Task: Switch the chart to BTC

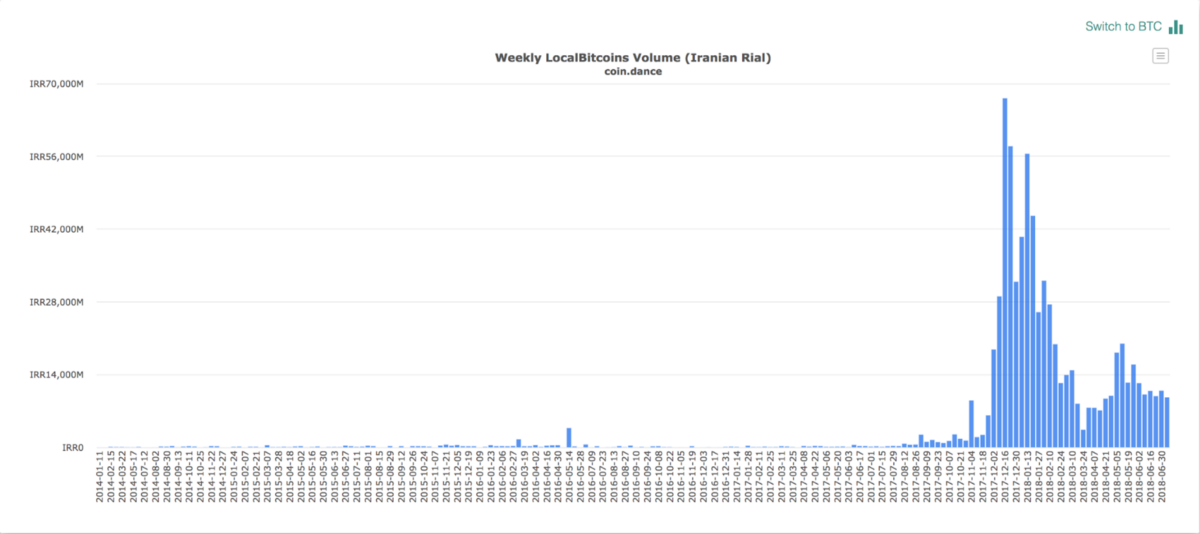Action: click(1124, 27)
